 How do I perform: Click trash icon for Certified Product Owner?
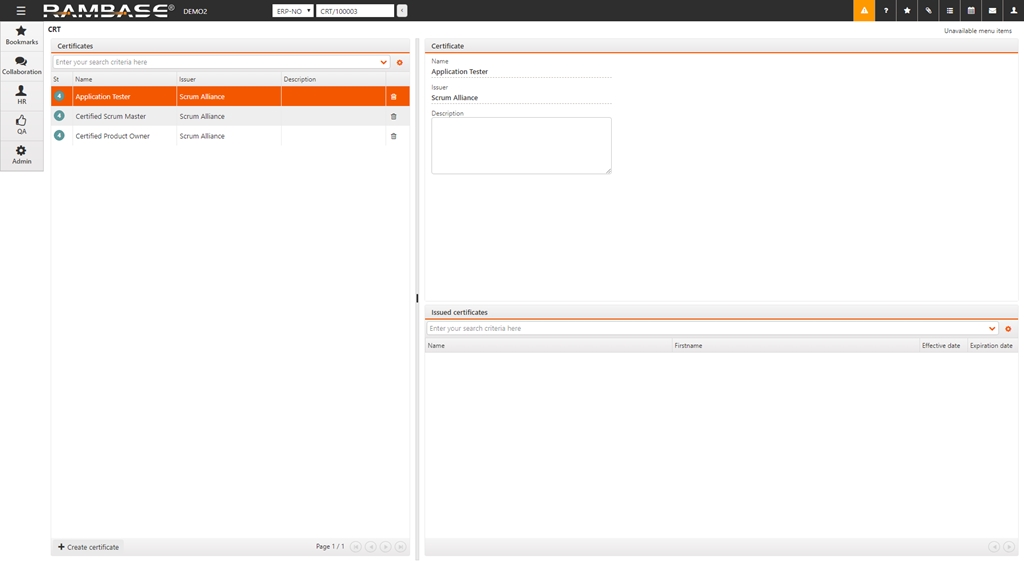(x=393, y=136)
